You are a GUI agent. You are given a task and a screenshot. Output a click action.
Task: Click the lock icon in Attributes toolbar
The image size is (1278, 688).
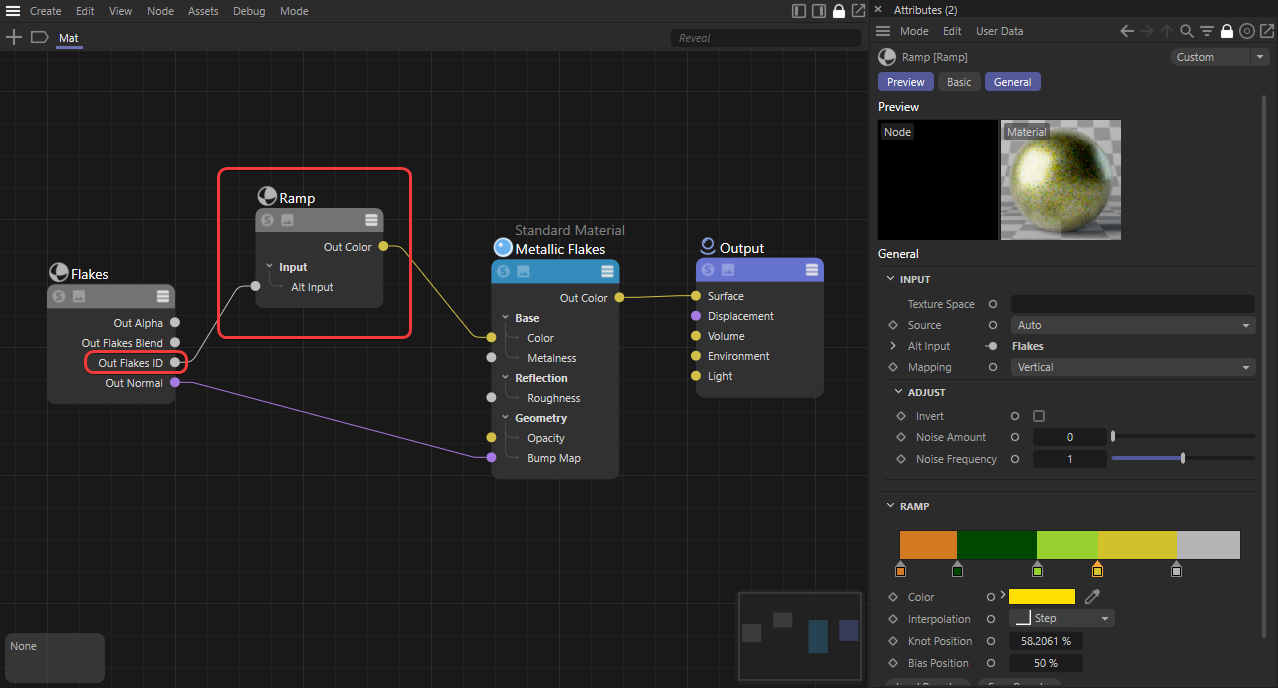coord(1227,31)
